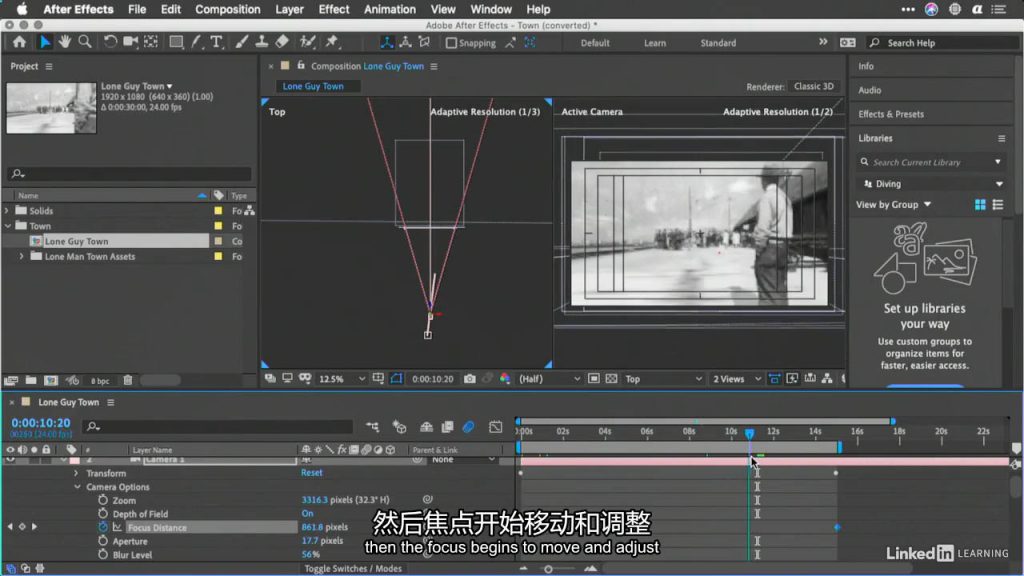This screenshot has height=576, width=1024.
Task: Click the Local Axis Mode icon
Action: click(387, 42)
